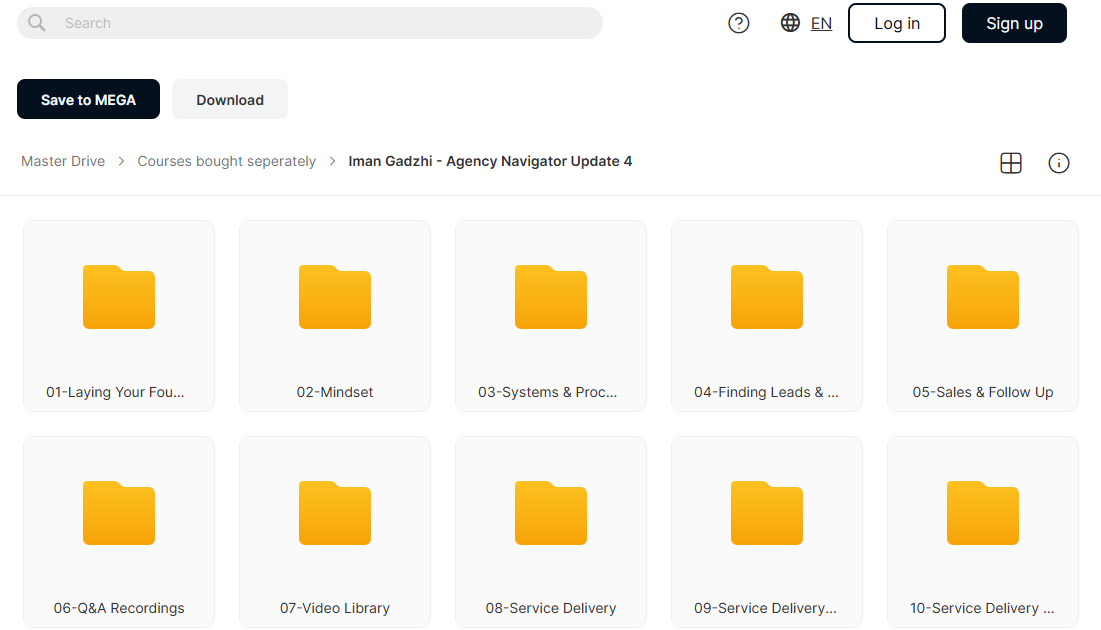Focus the Search input field
Image resolution: width=1101 pixels, height=630 pixels.
(x=310, y=23)
